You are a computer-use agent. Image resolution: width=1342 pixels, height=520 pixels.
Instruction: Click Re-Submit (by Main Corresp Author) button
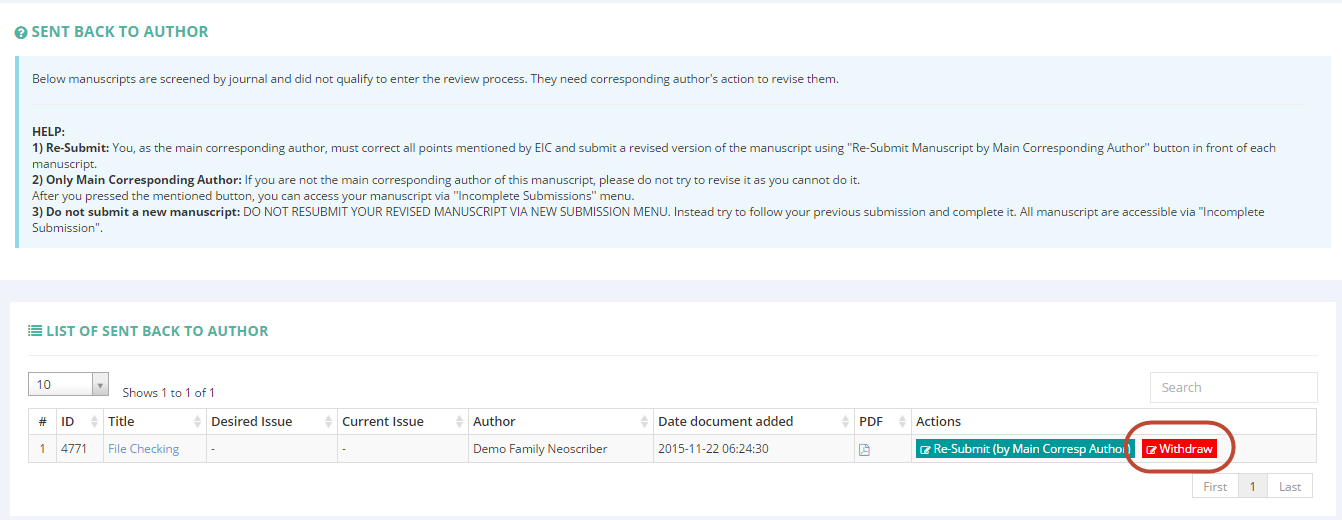pos(1025,449)
